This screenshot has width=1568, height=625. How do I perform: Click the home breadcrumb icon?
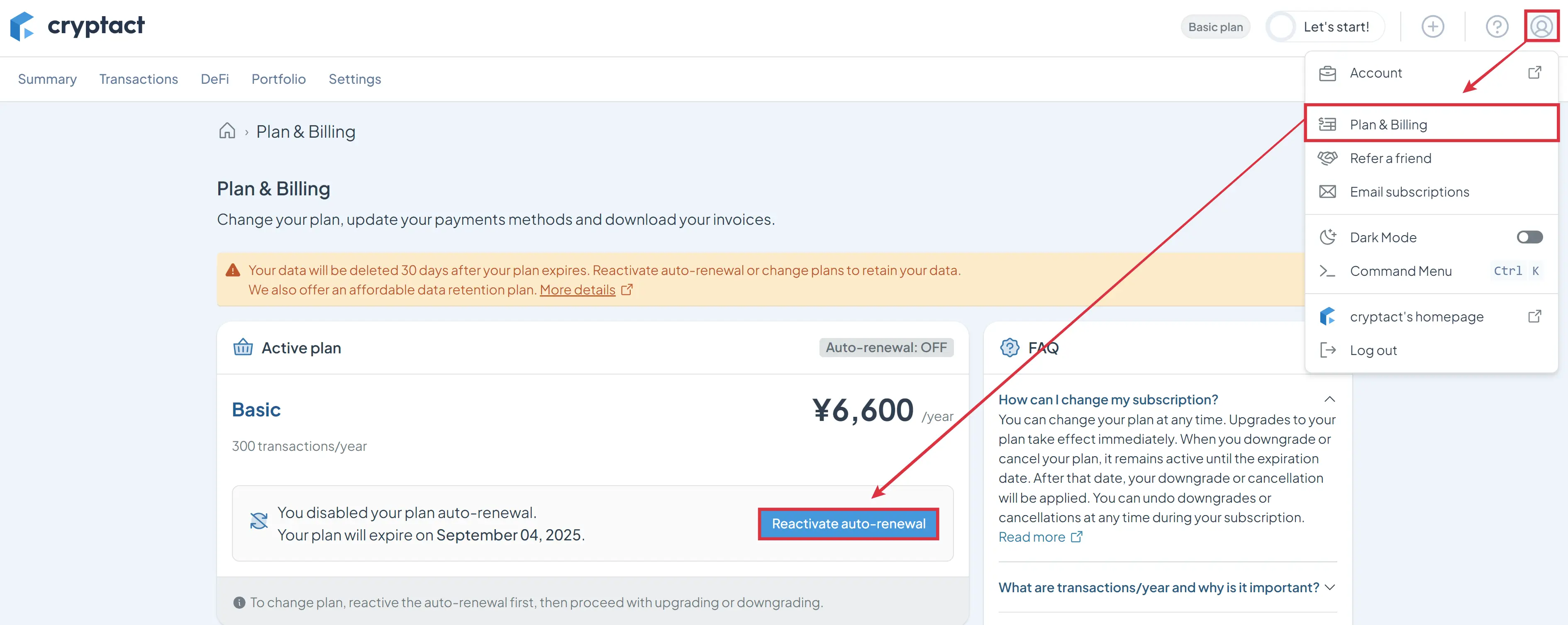point(227,131)
